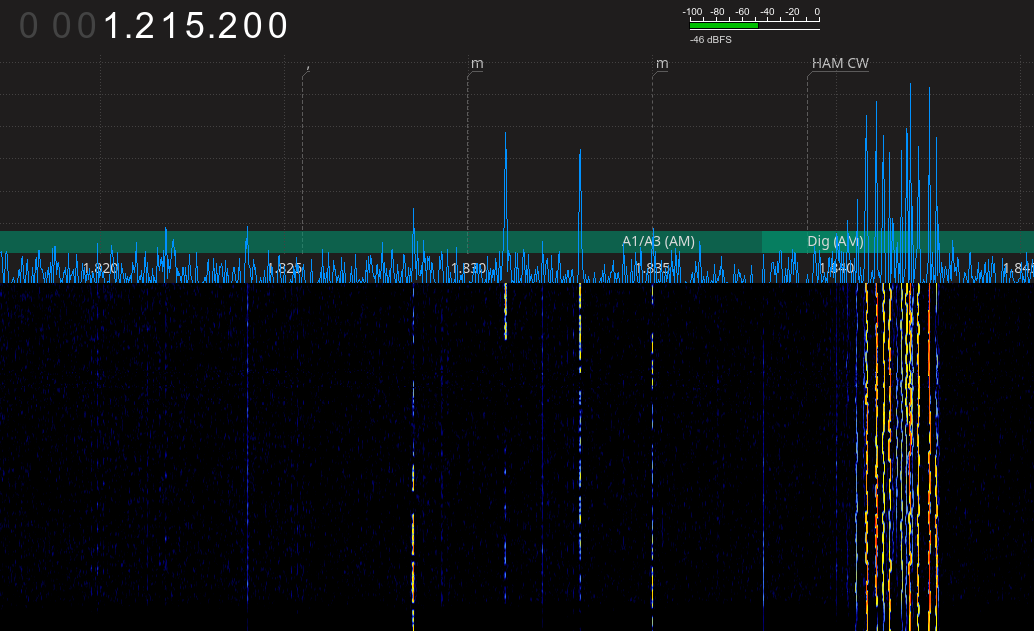Click the -100 mark on the signal meter scale

click(x=692, y=12)
